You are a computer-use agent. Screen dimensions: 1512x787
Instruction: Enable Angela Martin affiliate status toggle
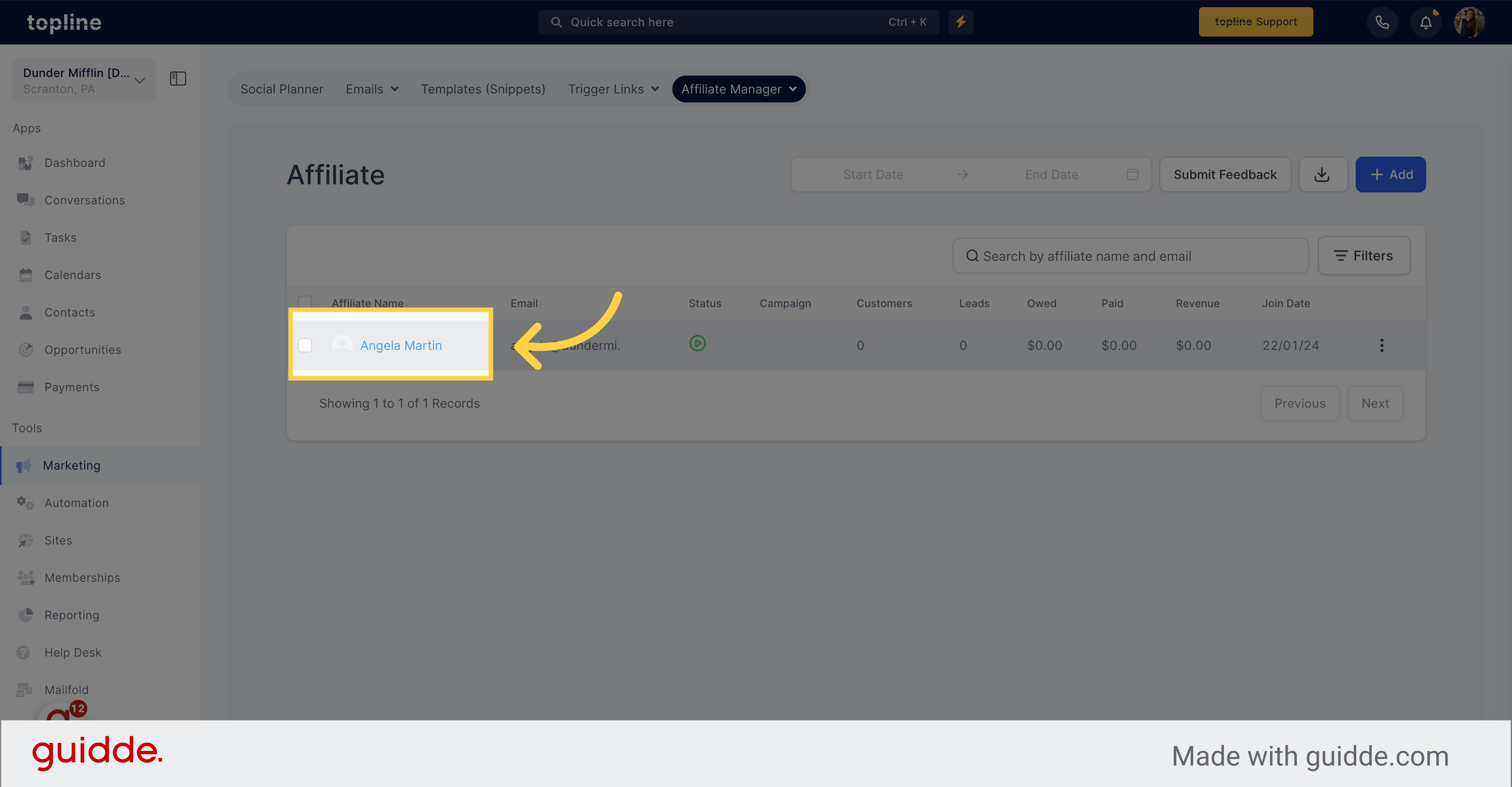[697, 344]
